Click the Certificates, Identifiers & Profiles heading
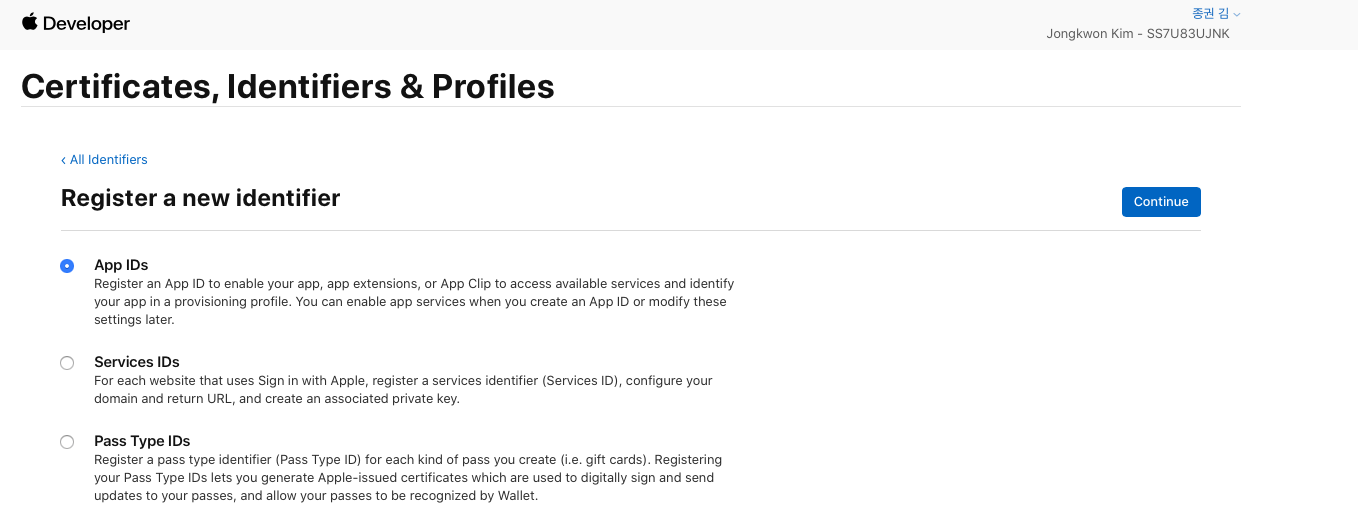1358x517 pixels. (288, 87)
